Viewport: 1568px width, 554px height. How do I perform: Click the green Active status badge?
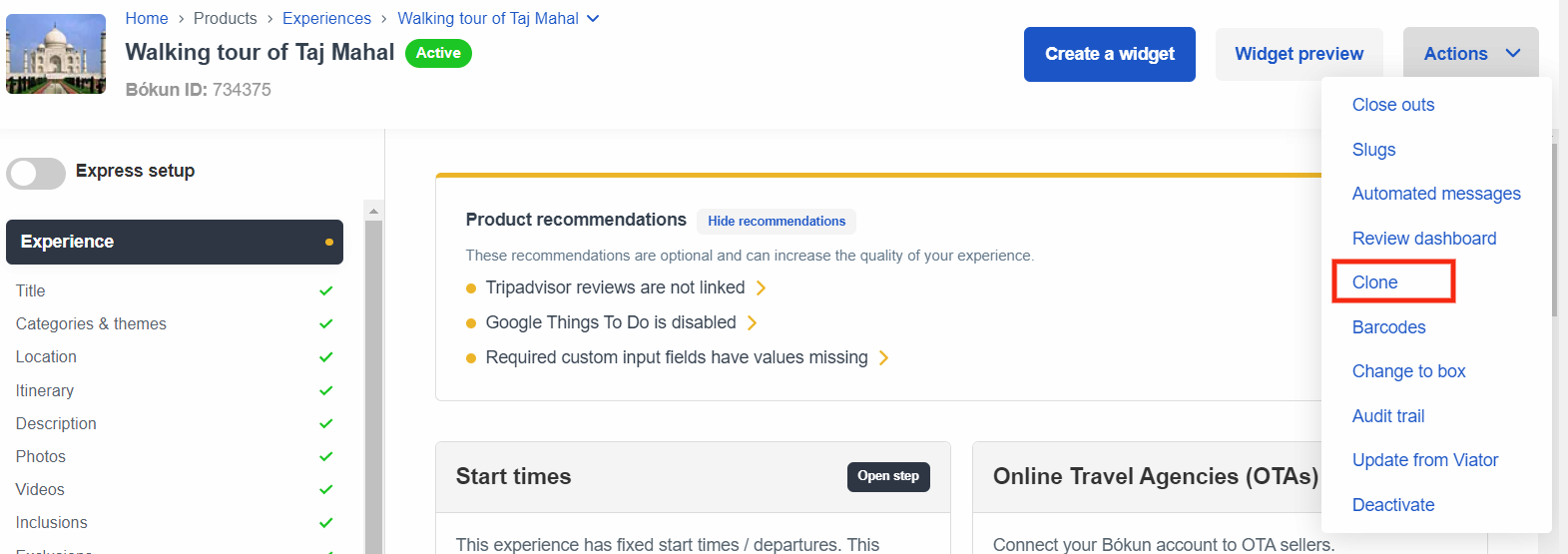click(x=438, y=53)
